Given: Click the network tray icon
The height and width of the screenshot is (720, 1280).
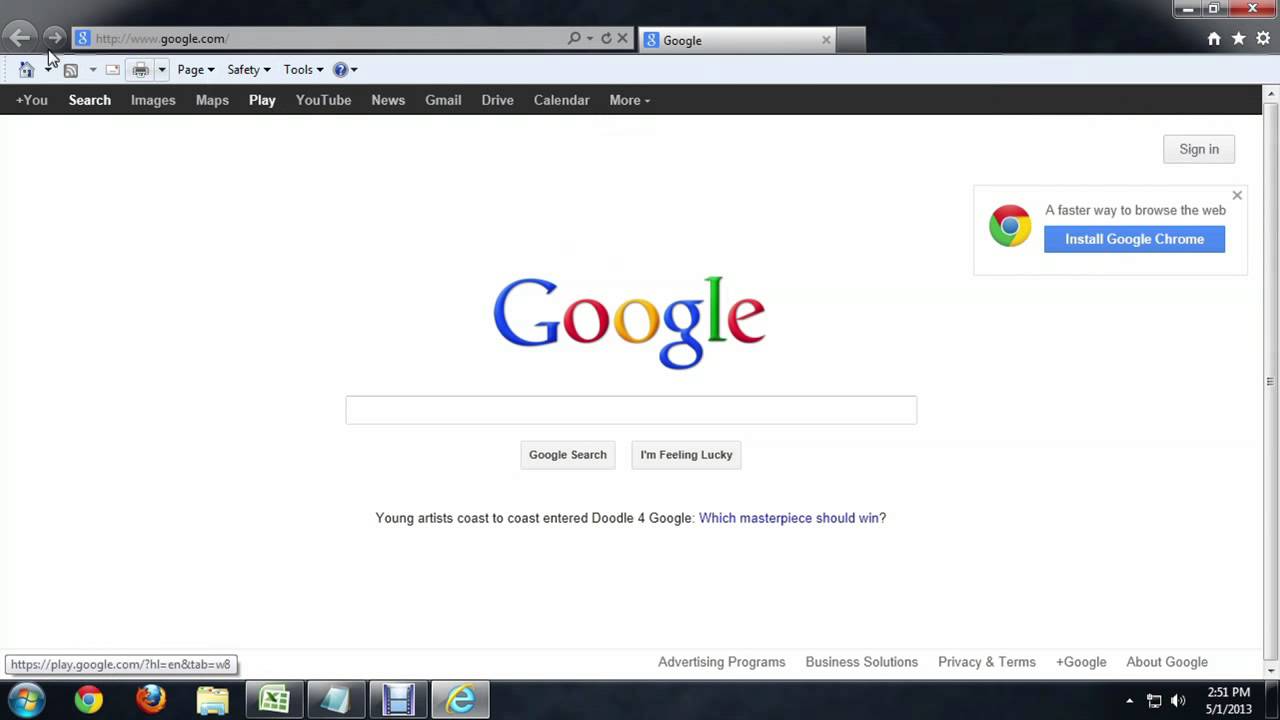Looking at the screenshot, I should (1154, 701).
